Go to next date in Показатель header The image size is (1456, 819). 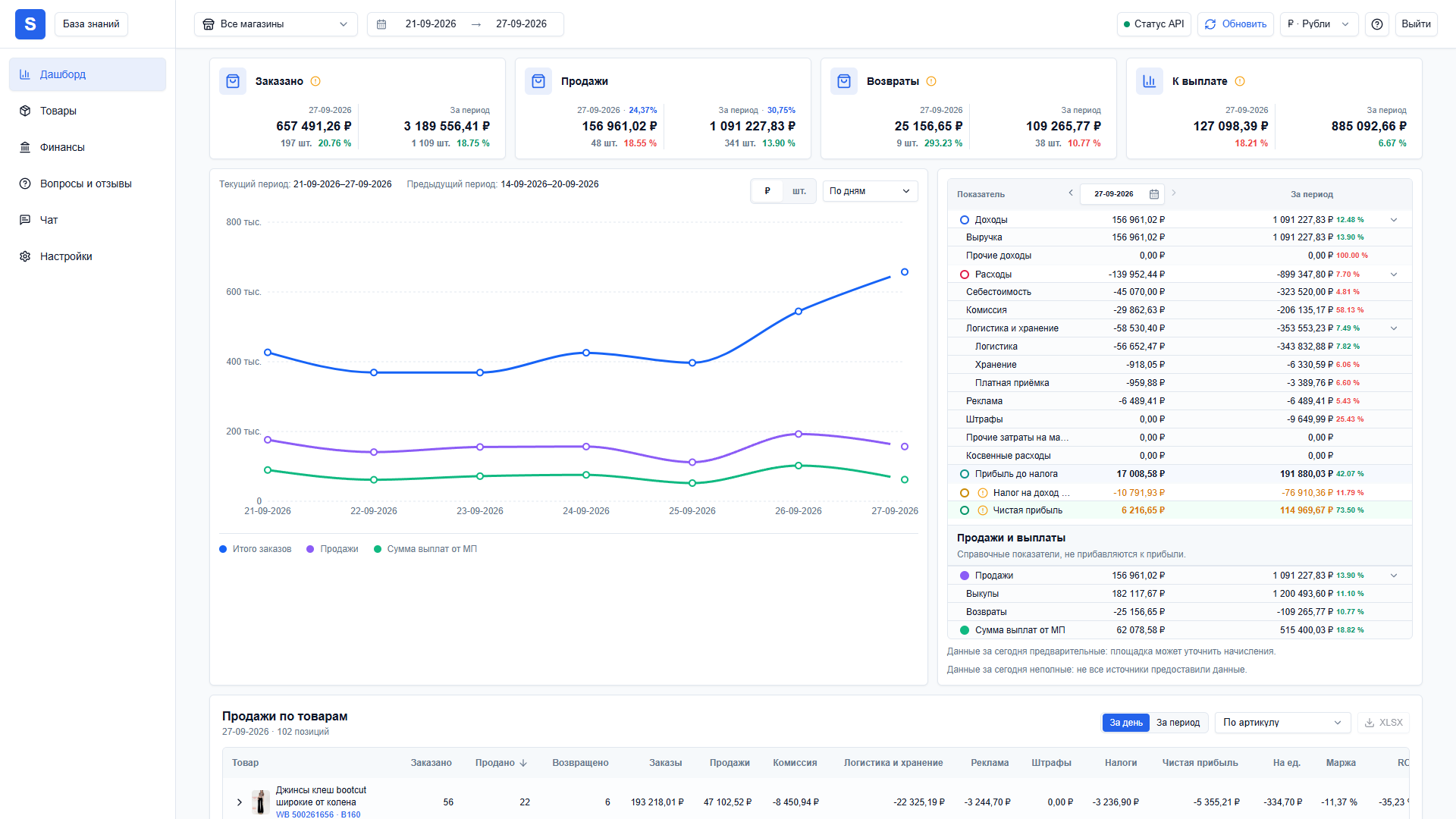click(x=1174, y=193)
